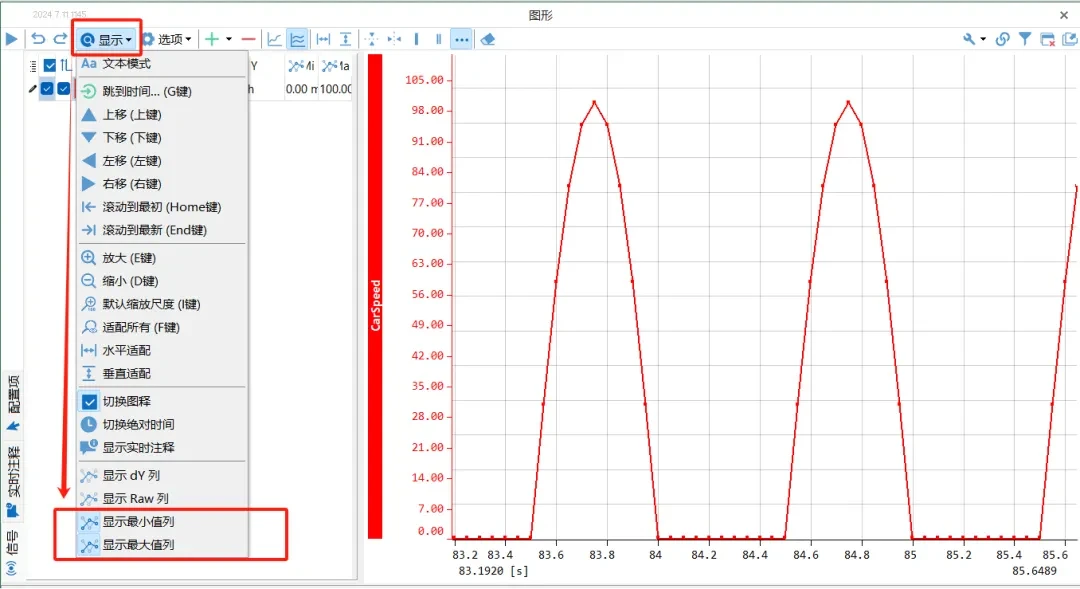Click the horizontal fit toolbar icon
1080x589 pixels.
pyautogui.click(x=323, y=39)
